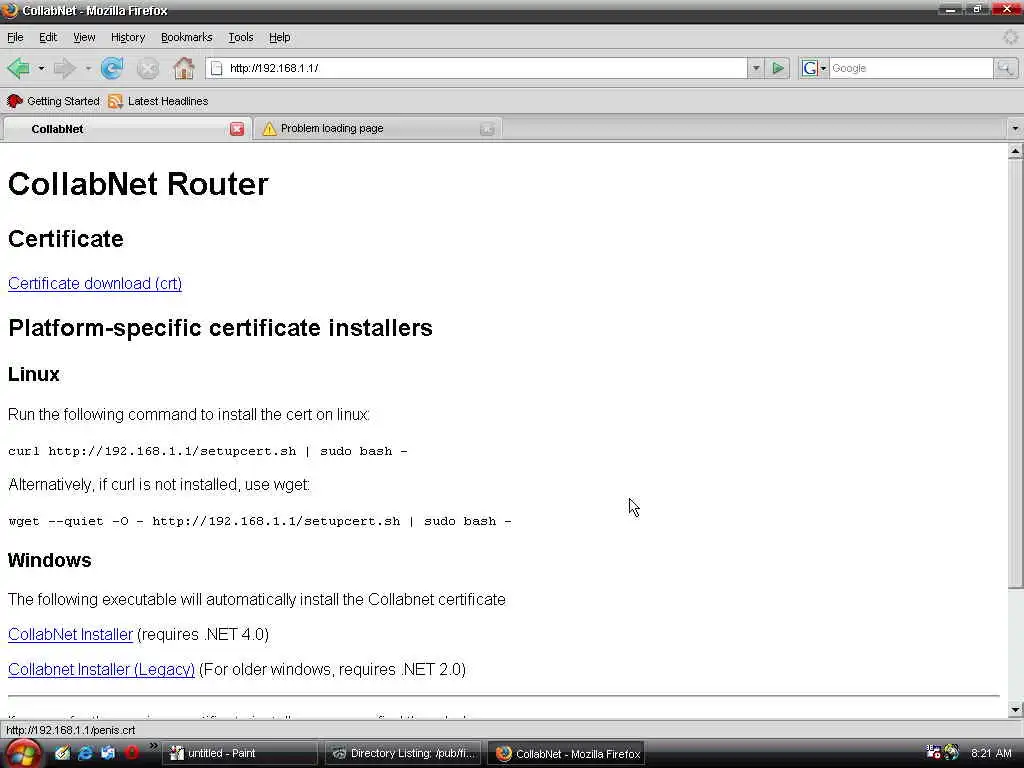Click the Stop loading icon
The height and width of the screenshot is (768, 1024).
(148, 69)
